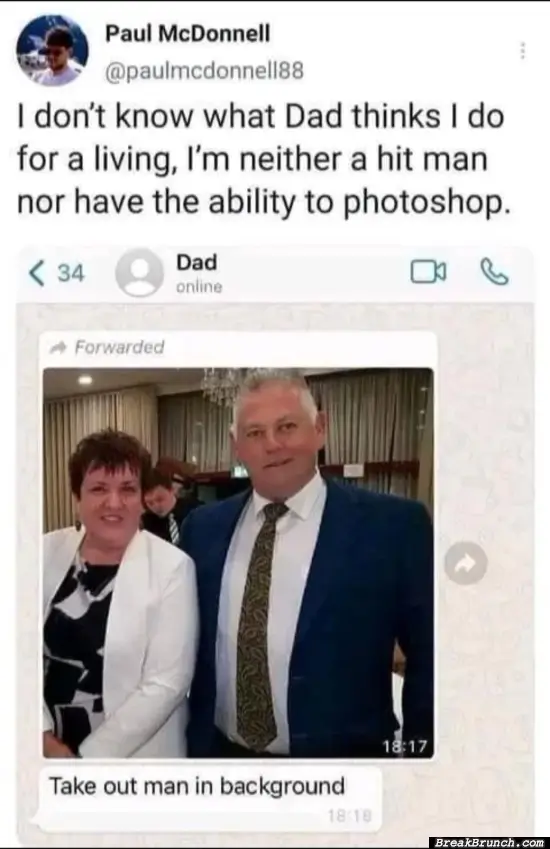Click the online status text
This screenshot has height=849, width=550.
point(199,286)
